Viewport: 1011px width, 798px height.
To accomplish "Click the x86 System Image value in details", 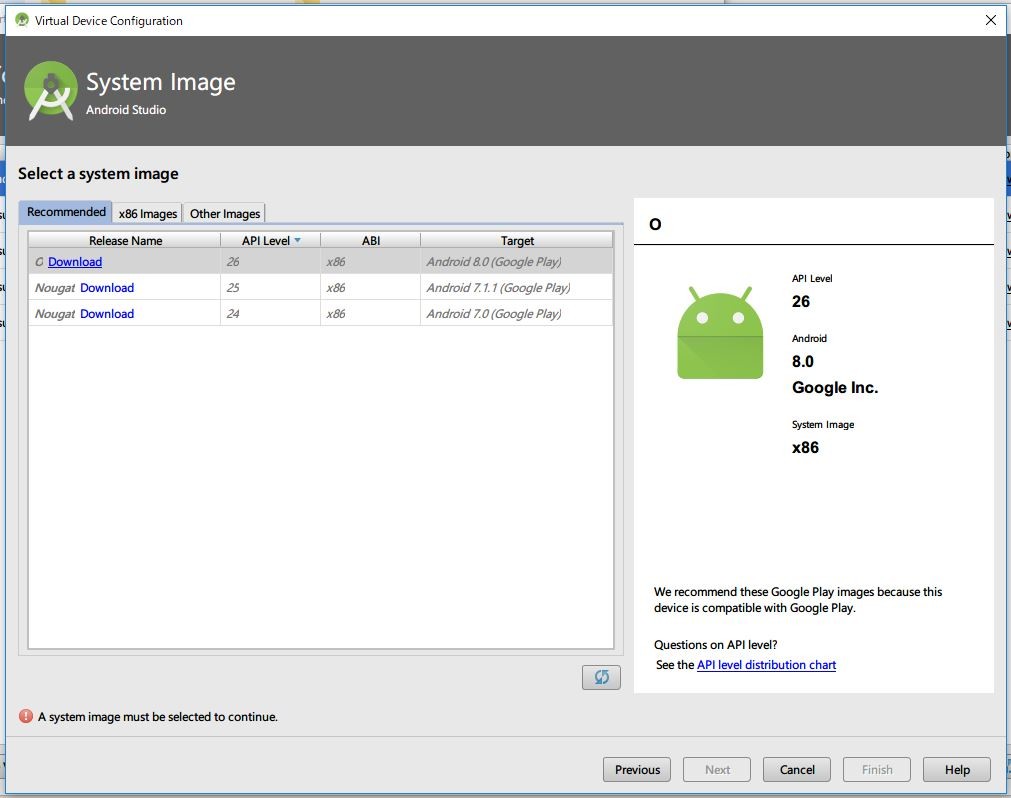I will coord(805,447).
